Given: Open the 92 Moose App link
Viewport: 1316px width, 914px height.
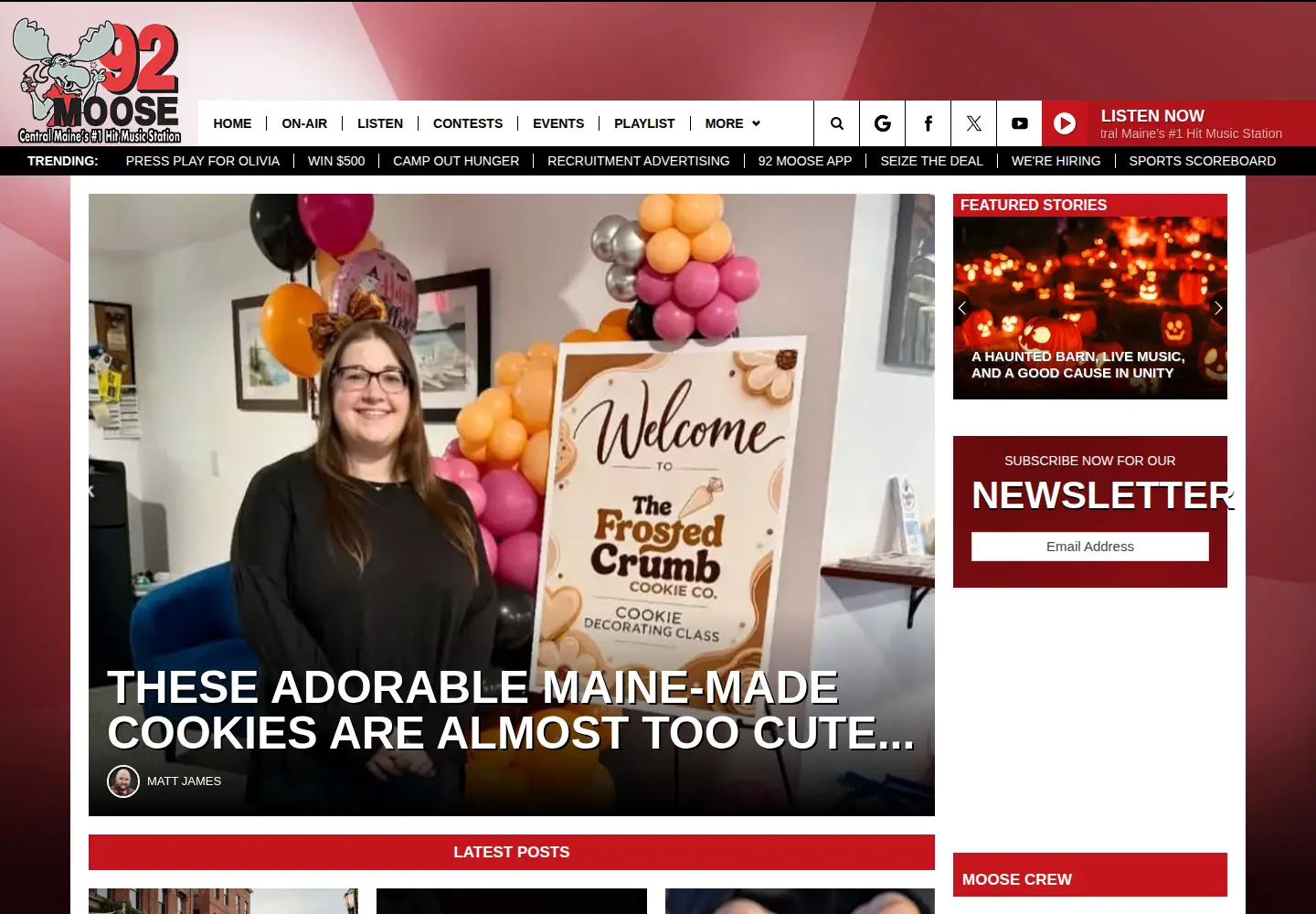Looking at the screenshot, I should 805,161.
